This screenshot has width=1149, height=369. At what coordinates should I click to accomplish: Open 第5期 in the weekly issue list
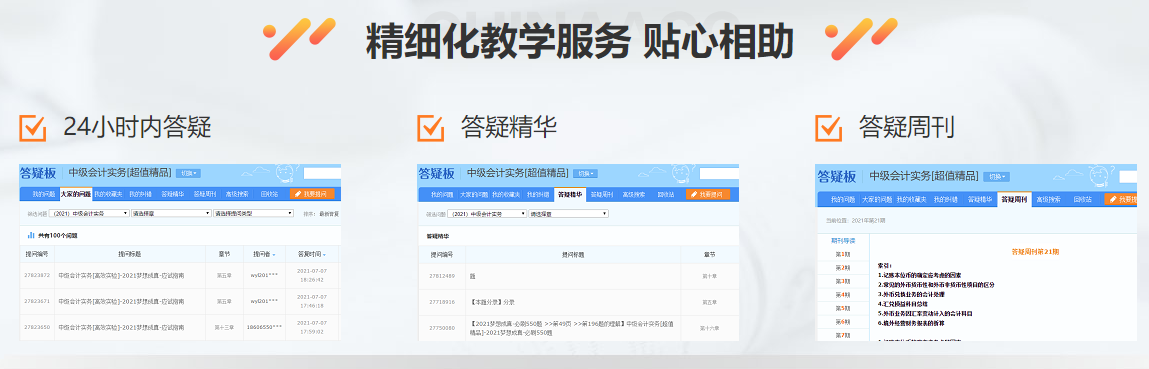843,308
